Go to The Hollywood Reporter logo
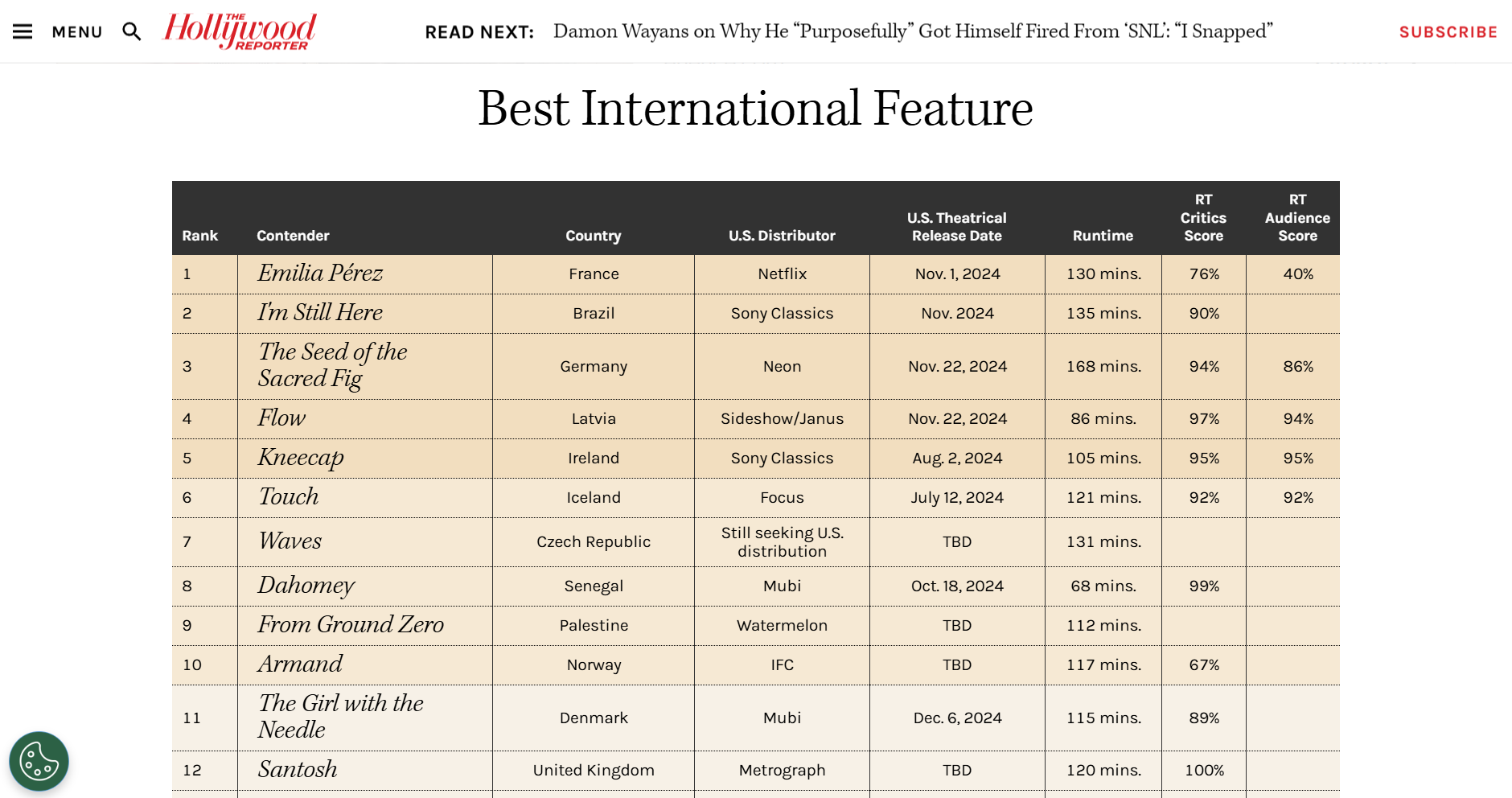Image resolution: width=1512 pixels, height=798 pixels. [240, 31]
